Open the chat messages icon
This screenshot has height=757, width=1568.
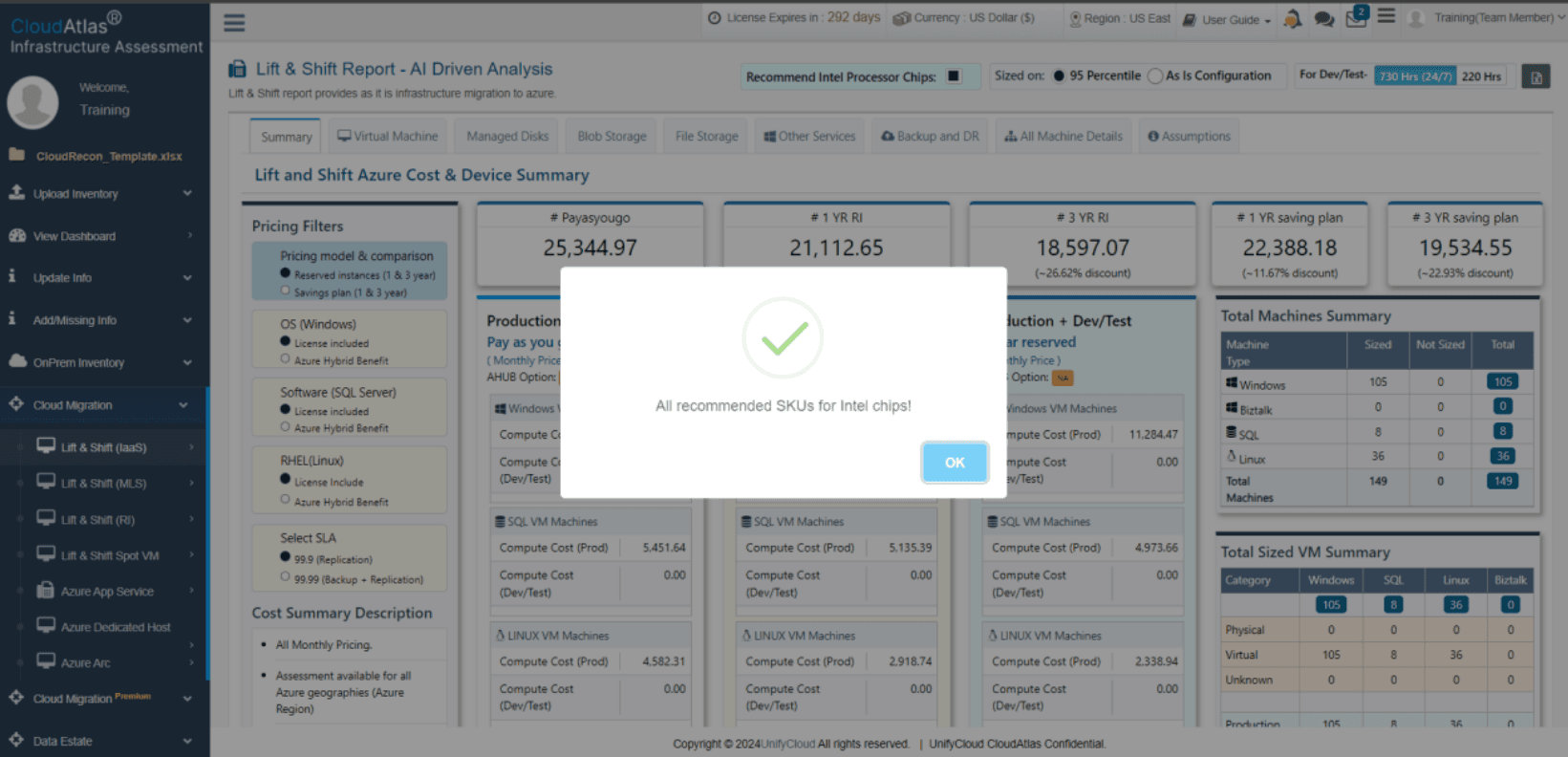1324,18
